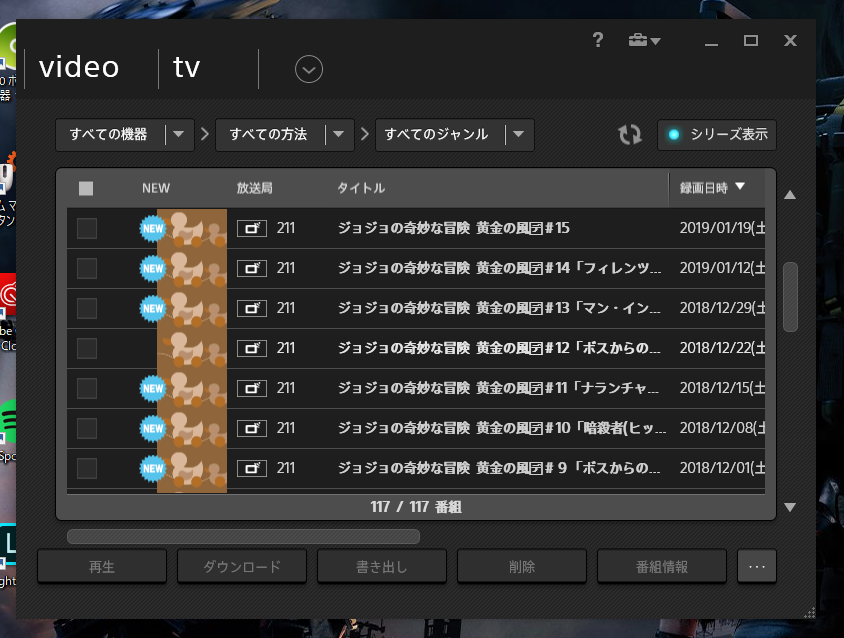Switch to the tv tab
The height and width of the screenshot is (638, 844).
click(x=186, y=68)
